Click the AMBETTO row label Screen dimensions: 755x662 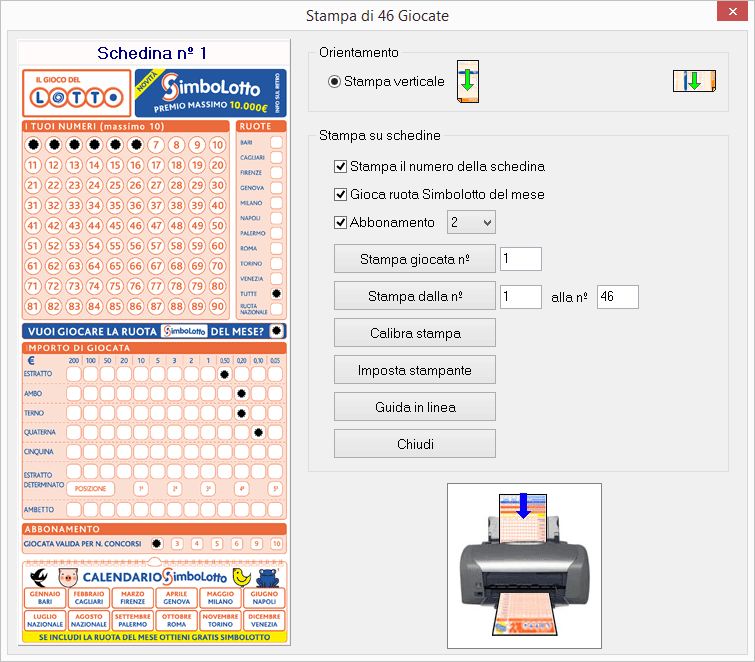(39, 509)
